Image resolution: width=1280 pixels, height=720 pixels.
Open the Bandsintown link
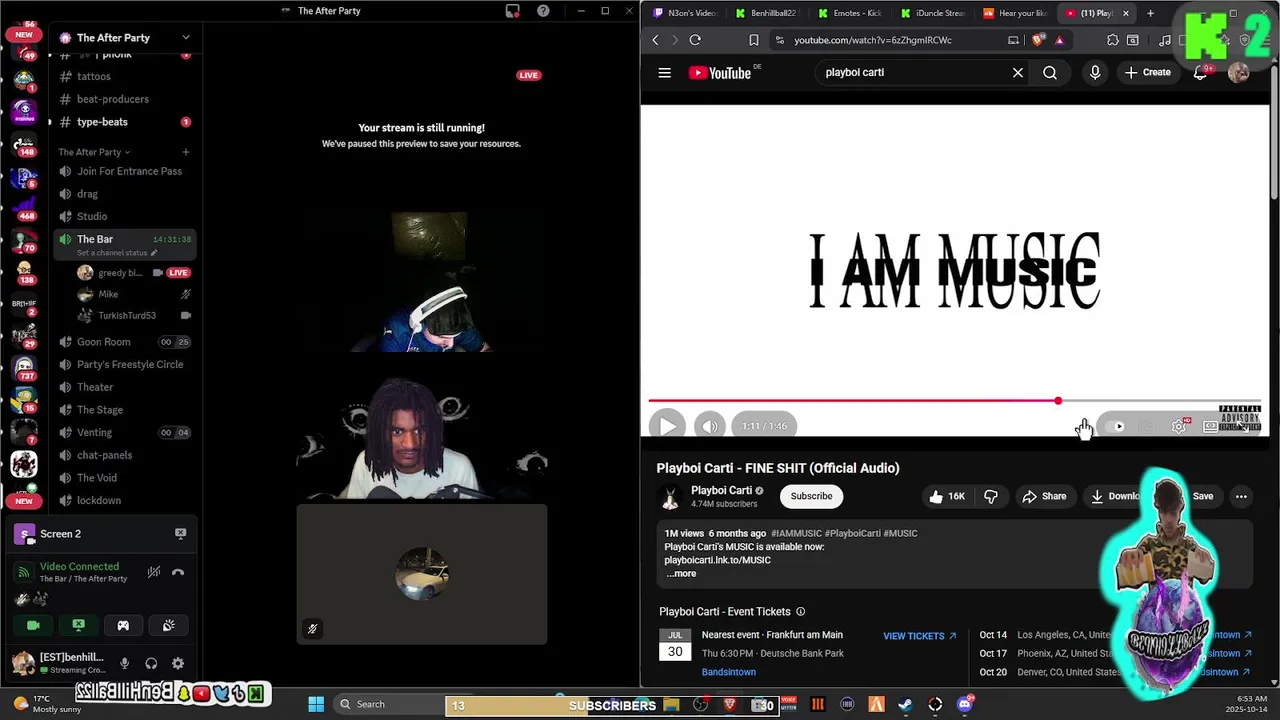coord(728,672)
